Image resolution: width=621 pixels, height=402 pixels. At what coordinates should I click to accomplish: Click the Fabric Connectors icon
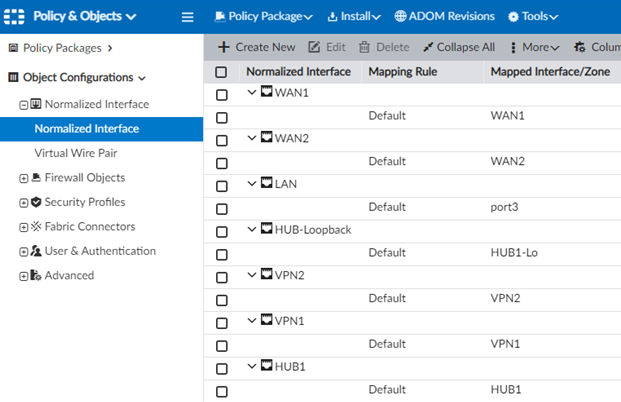click(36, 227)
